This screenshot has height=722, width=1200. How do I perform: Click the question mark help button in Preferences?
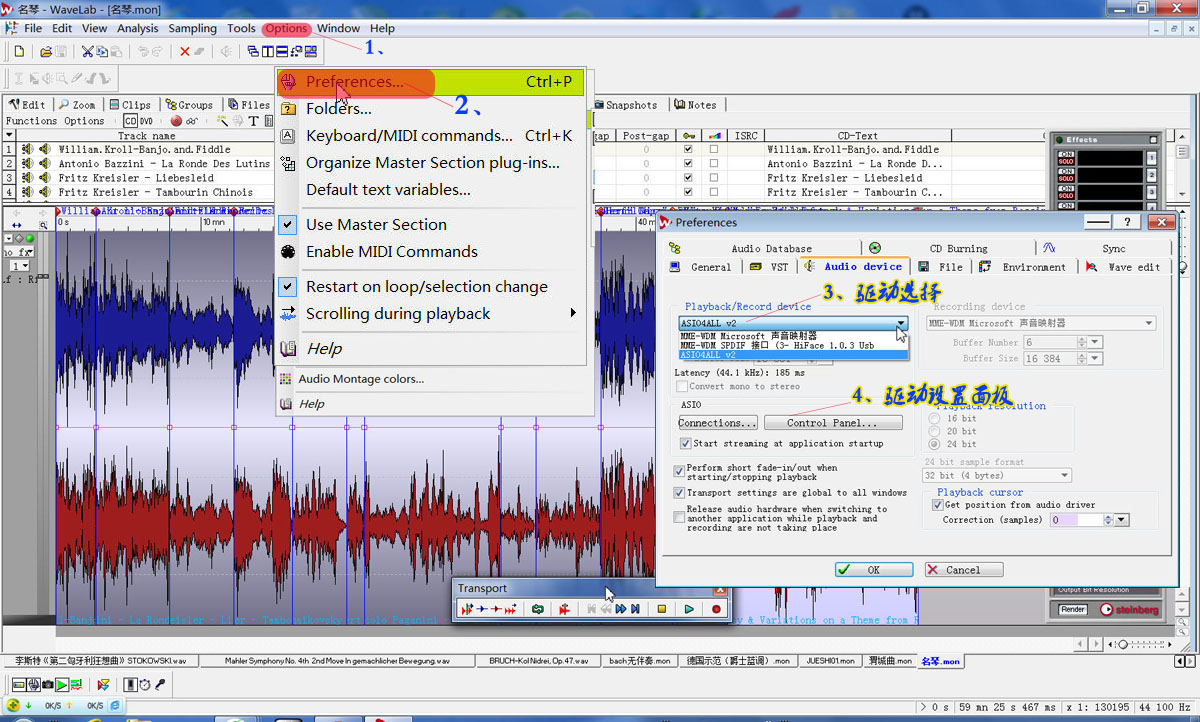[x=1128, y=222]
